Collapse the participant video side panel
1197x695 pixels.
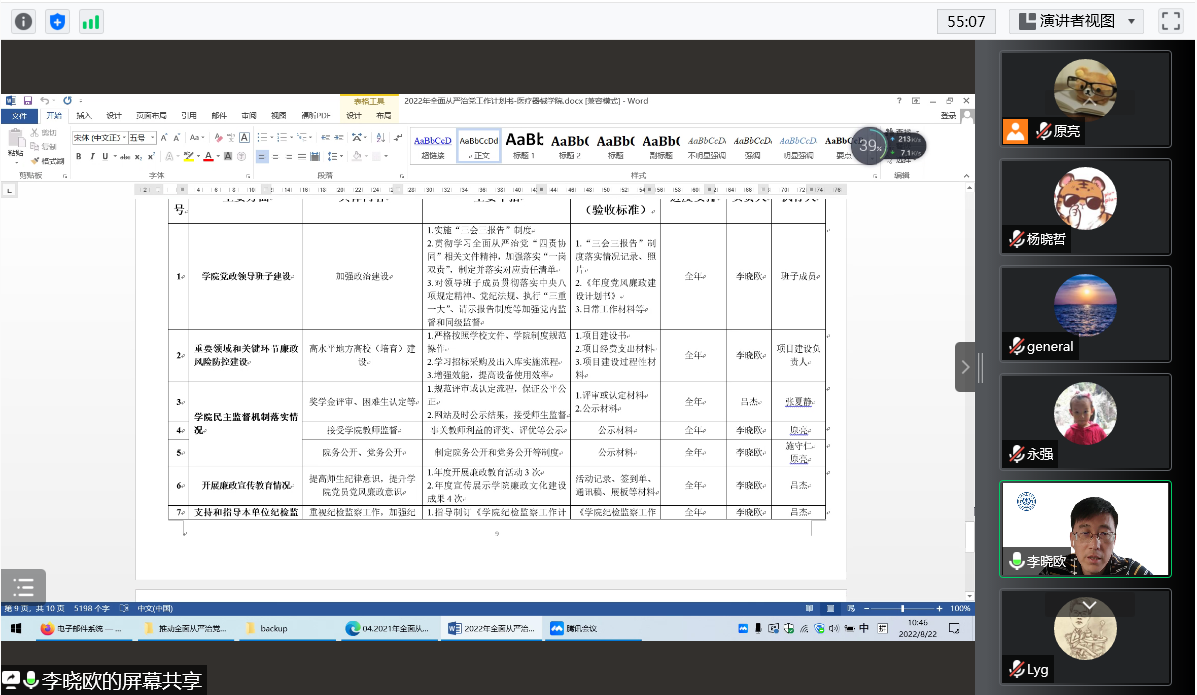(x=965, y=367)
